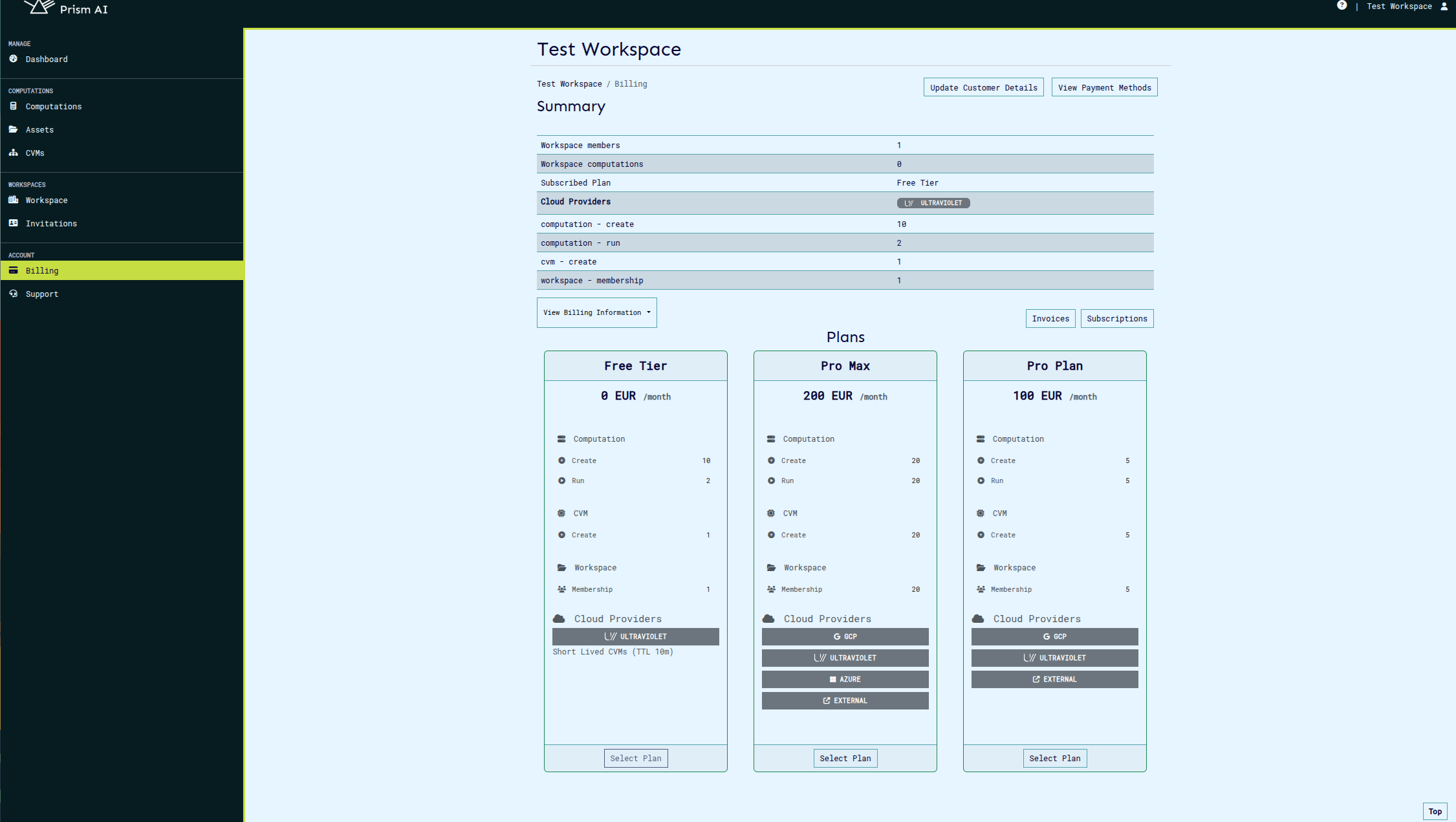Viewport: 1456px width, 822px height.
Task: Click Pro Max ULTRAVIOLET provider badge
Action: point(845,658)
